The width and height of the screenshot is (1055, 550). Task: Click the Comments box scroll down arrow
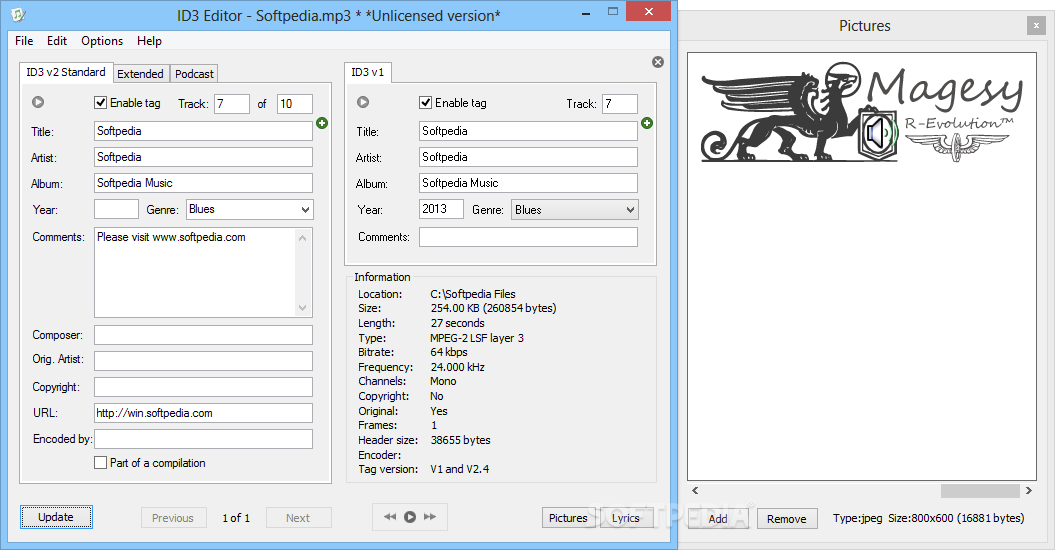point(303,308)
